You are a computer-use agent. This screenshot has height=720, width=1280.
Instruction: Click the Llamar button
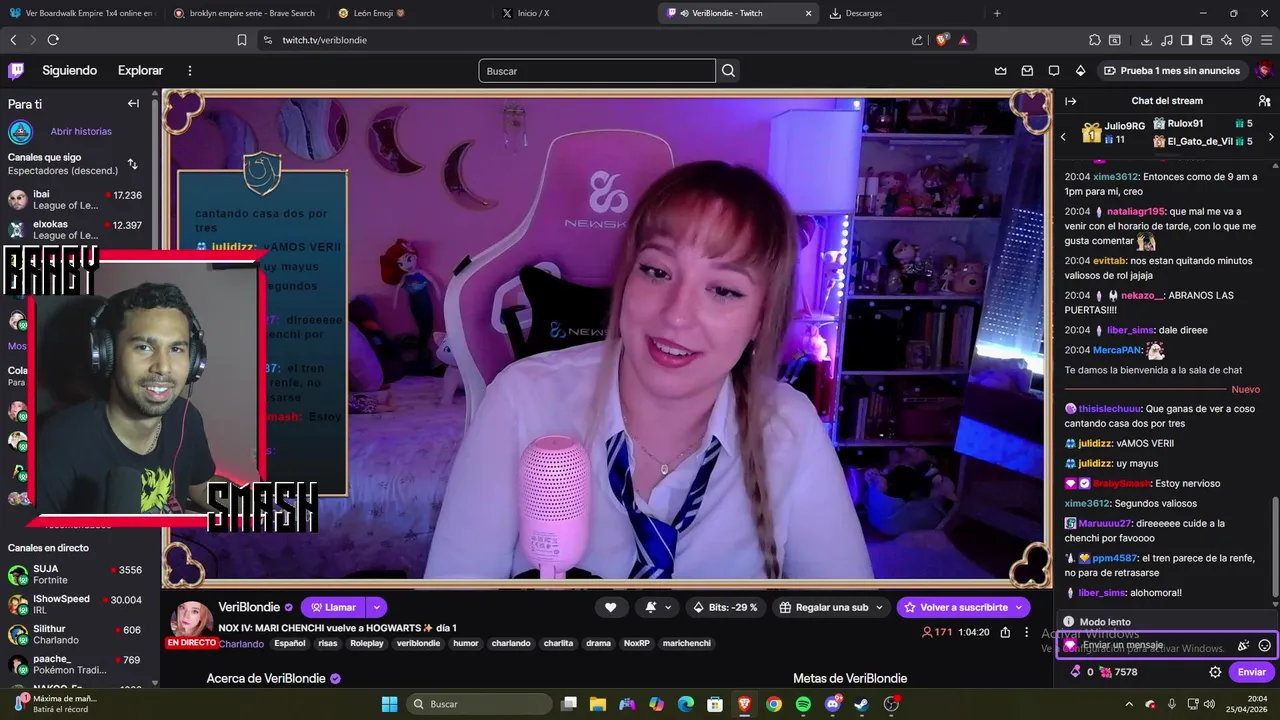pos(333,607)
